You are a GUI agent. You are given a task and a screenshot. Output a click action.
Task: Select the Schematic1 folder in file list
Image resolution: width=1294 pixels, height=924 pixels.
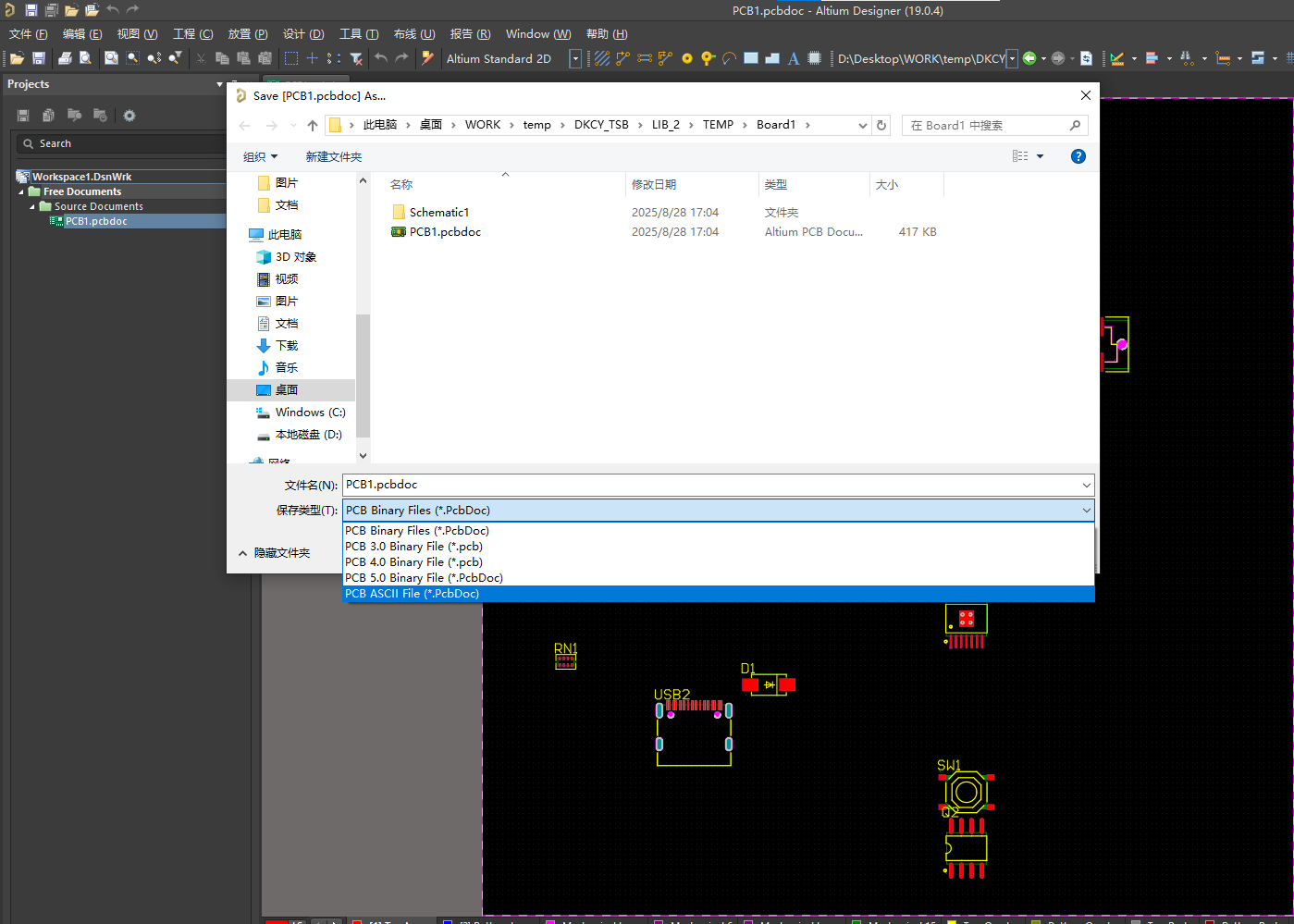tap(438, 213)
